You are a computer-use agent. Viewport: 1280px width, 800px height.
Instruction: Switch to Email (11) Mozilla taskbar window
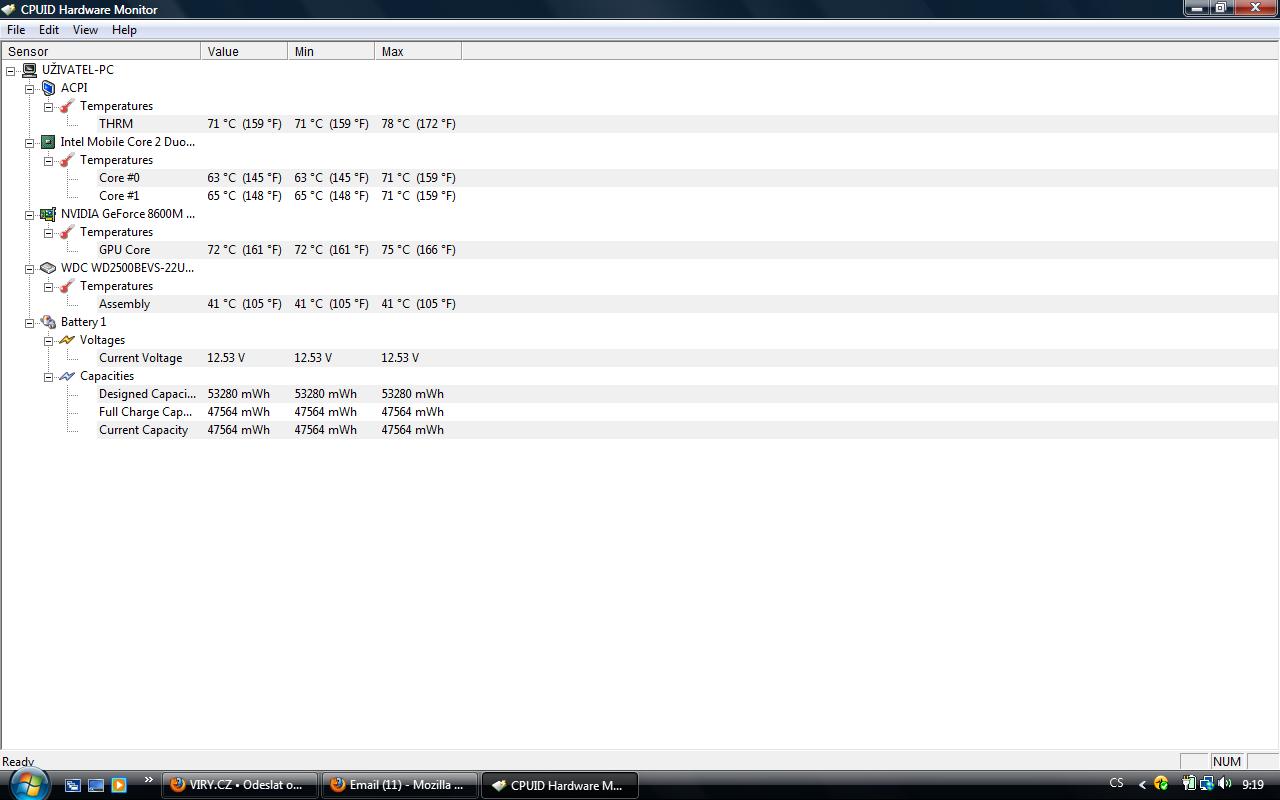pos(399,785)
